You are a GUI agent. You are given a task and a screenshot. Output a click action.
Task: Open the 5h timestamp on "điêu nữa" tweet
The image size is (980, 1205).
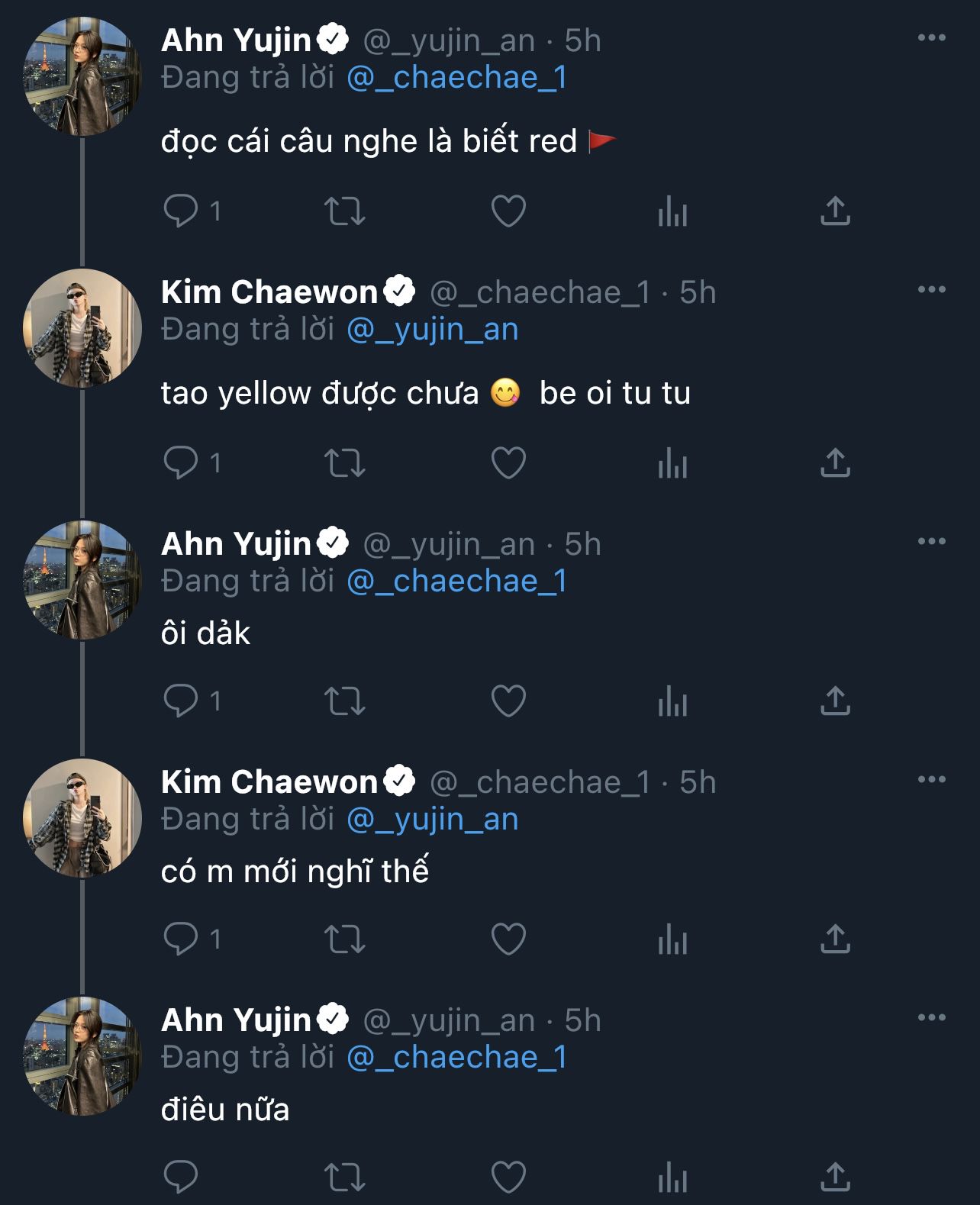tap(582, 1020)
